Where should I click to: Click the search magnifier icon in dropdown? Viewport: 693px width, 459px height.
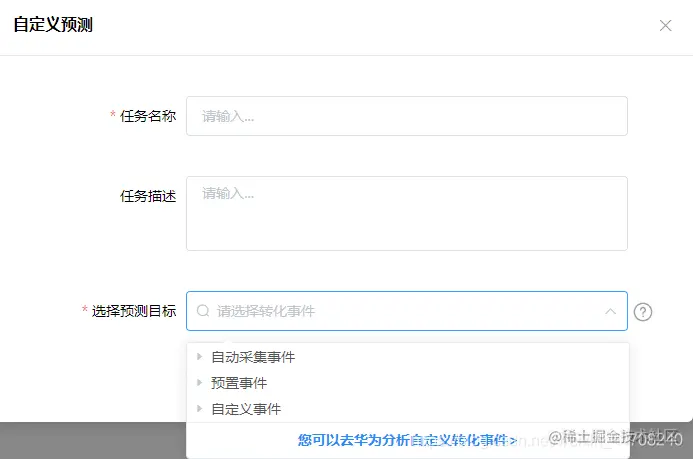203,311
